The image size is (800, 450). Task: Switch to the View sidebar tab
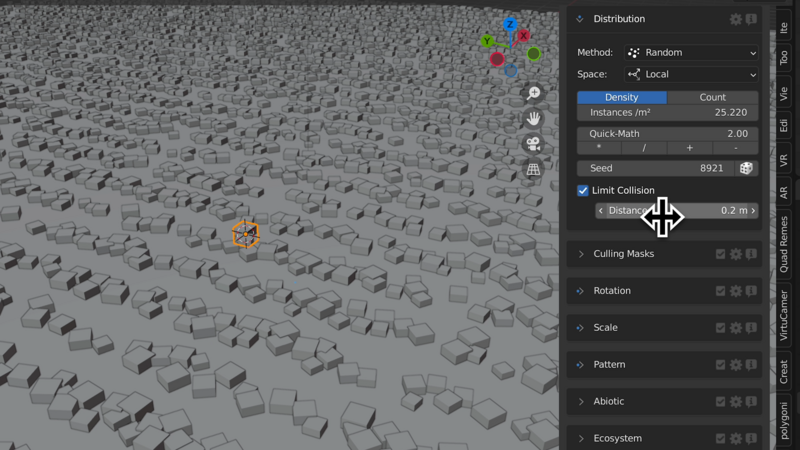pyautogui.click(x=784, y=93)
